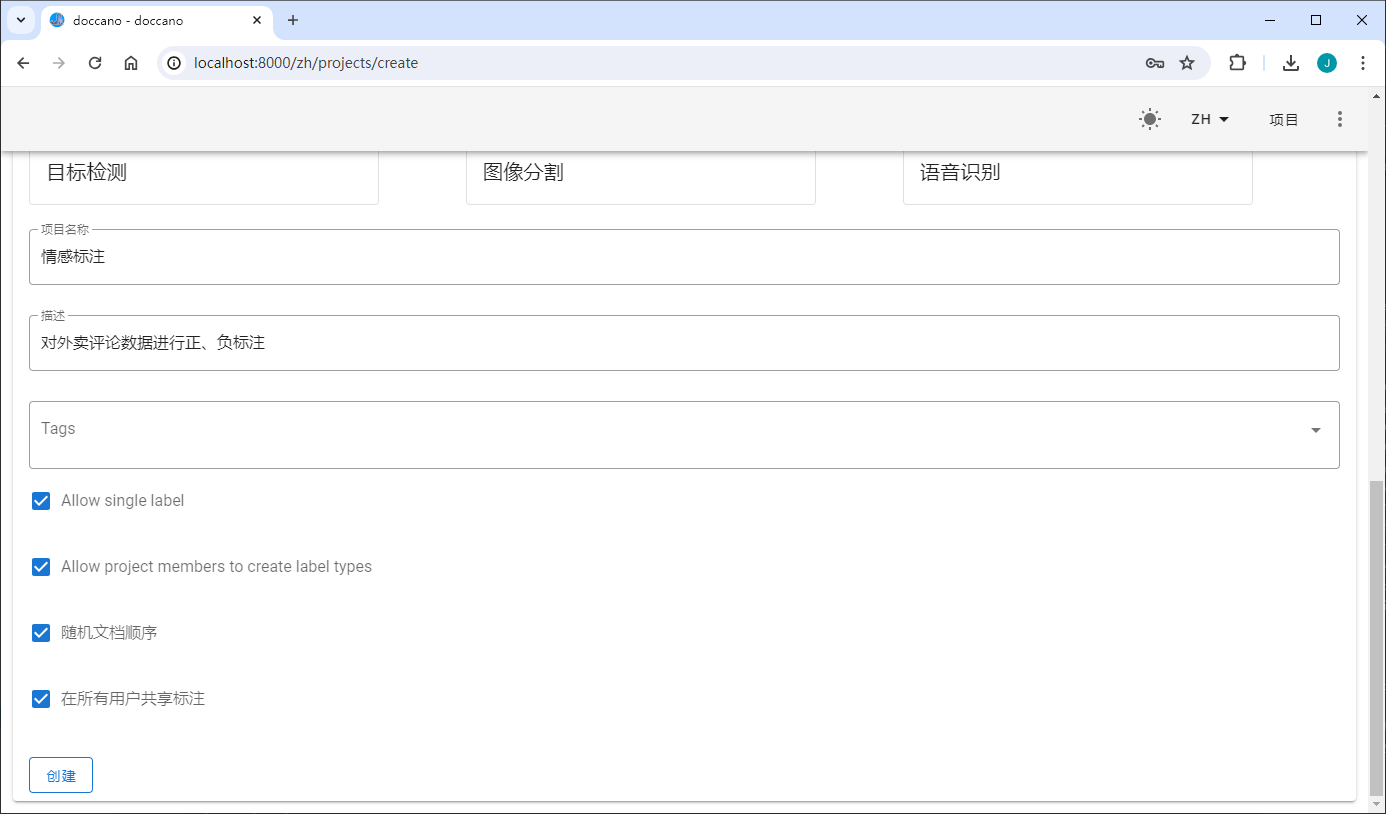Open the saved passwords key icon
This screenshot has height=814, width=1386.
(x=1154, y=63)
